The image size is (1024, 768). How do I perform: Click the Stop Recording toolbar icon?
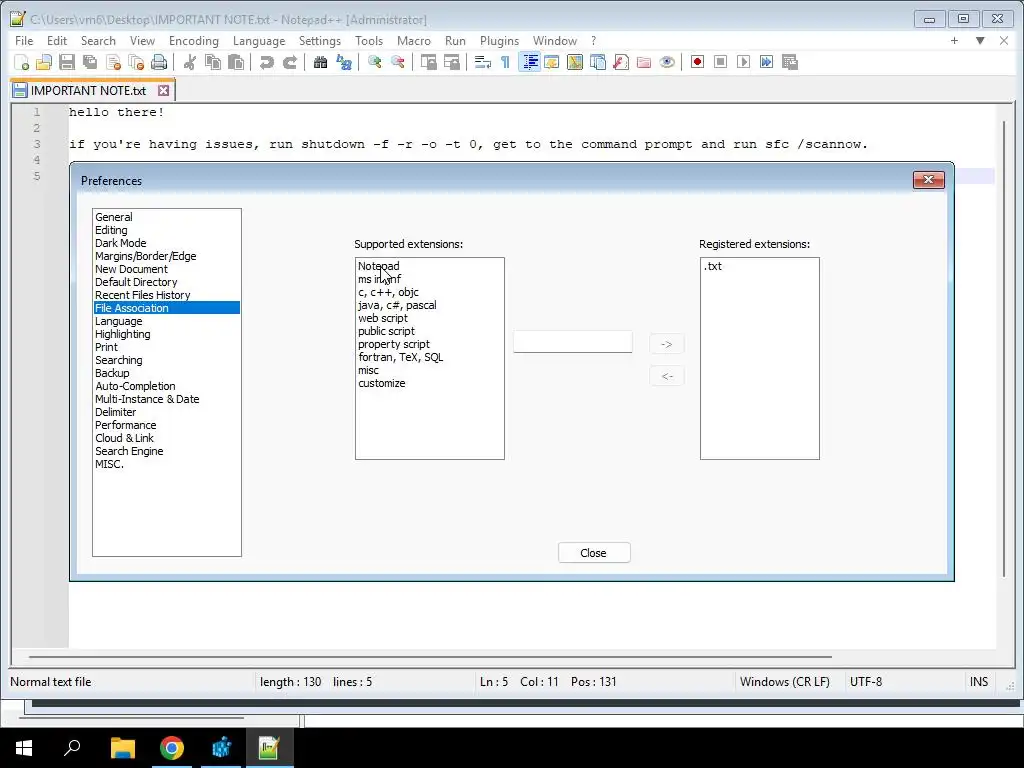pos(720,62)
